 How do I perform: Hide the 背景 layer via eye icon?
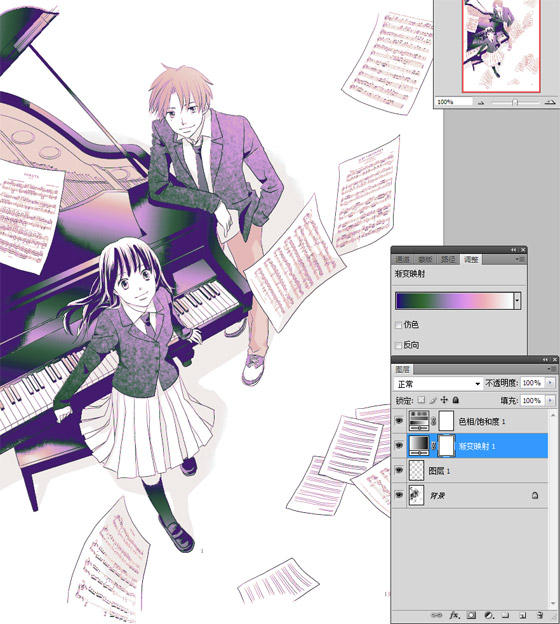click(x=399, y=495)
